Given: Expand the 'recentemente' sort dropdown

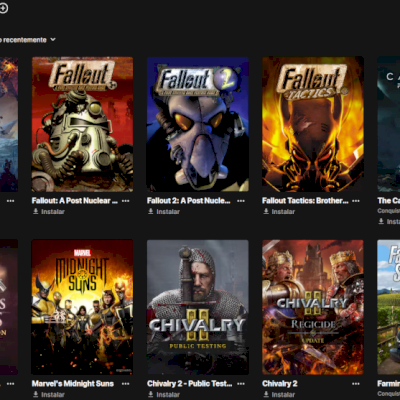Looking at the screenshot, I should (x=28, y=40).
